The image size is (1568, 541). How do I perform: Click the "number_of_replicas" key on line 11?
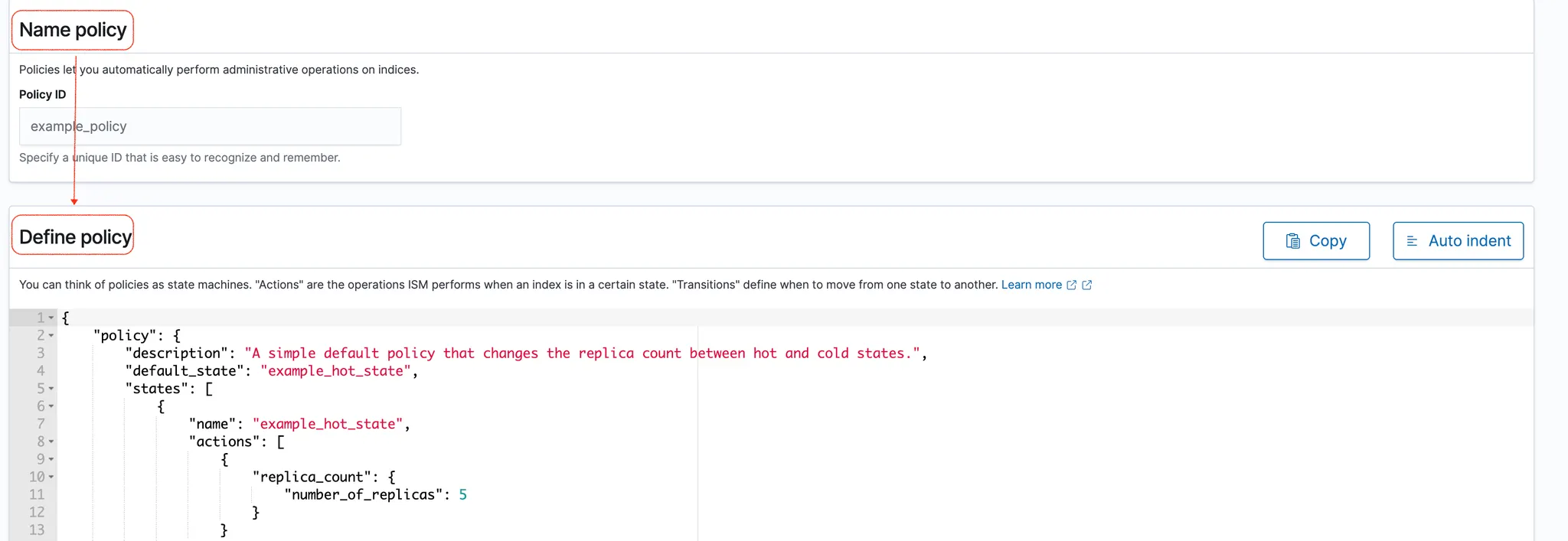point(364,494)
